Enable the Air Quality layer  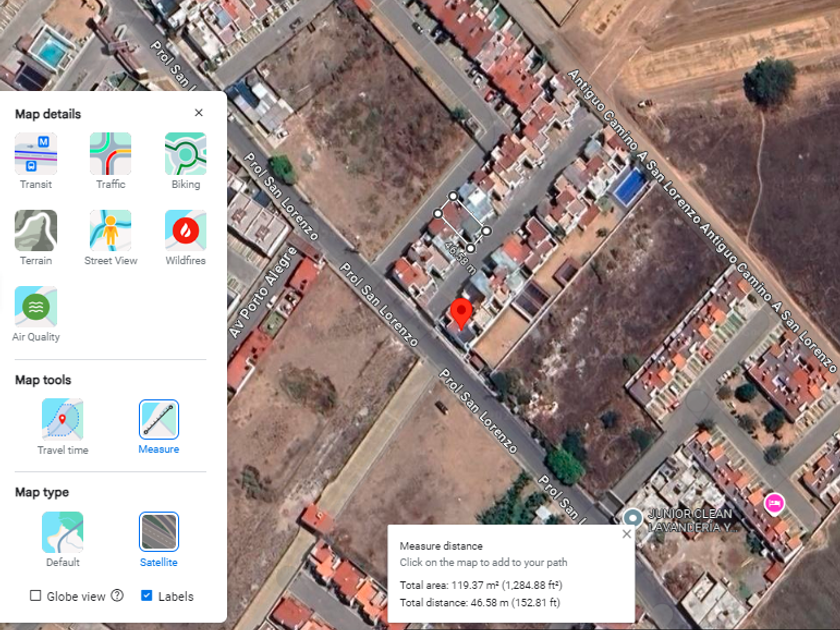[36, 306]
